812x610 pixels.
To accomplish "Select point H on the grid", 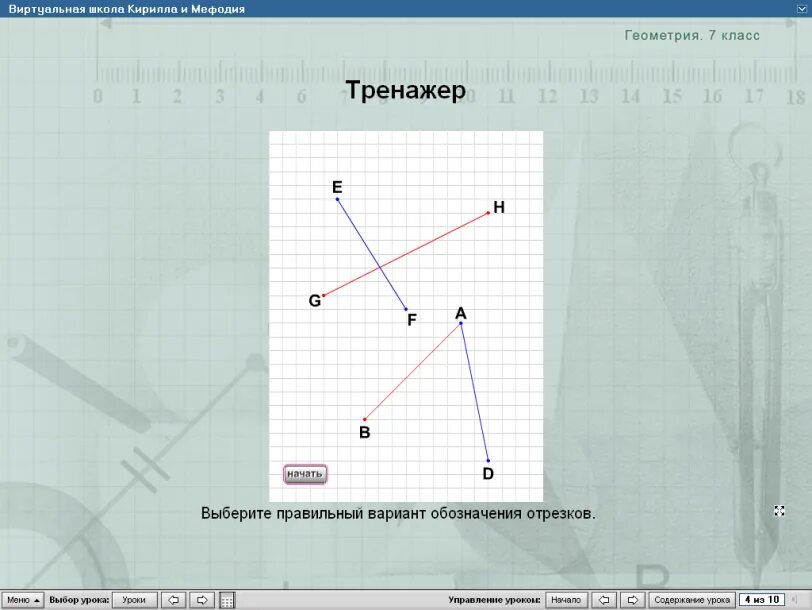I will point(488,213).
